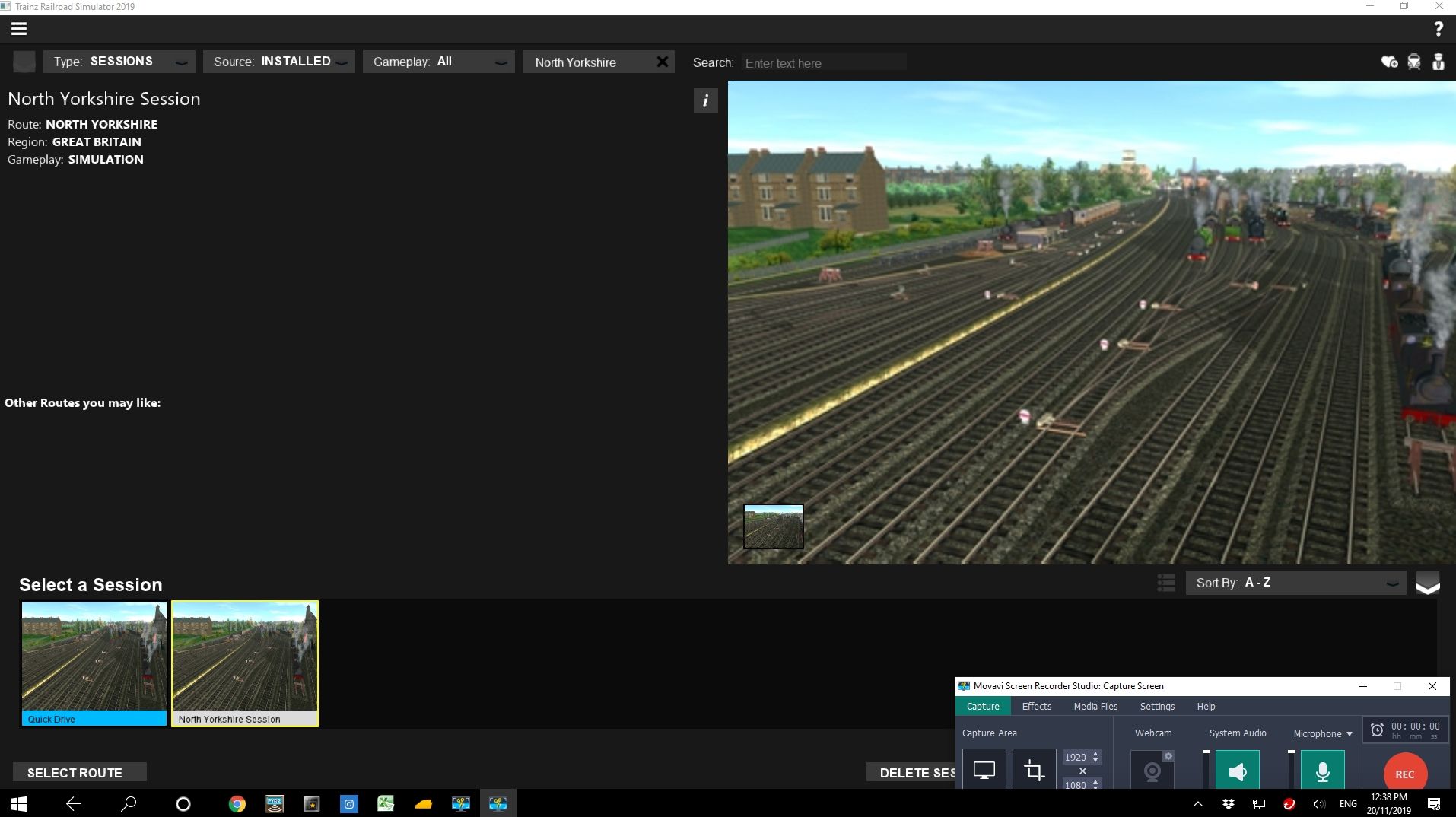Start recording with the REC button
Screen dimensions: 1456x817
(x=1404, y=774)
